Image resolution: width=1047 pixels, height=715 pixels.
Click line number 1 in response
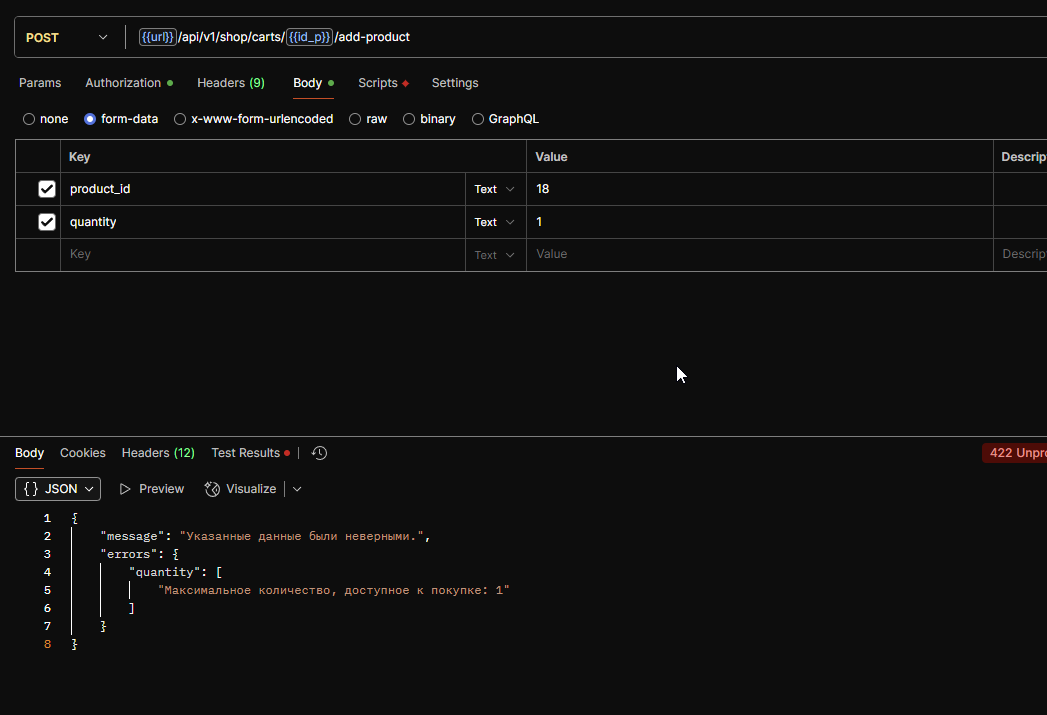[x=47, y=518]
